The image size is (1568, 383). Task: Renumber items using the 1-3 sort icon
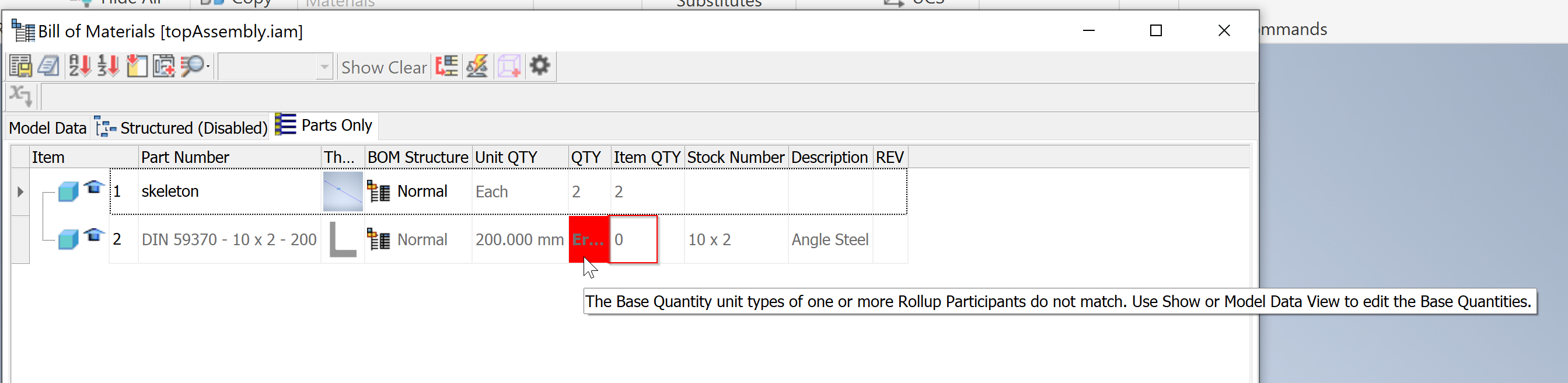108,66
